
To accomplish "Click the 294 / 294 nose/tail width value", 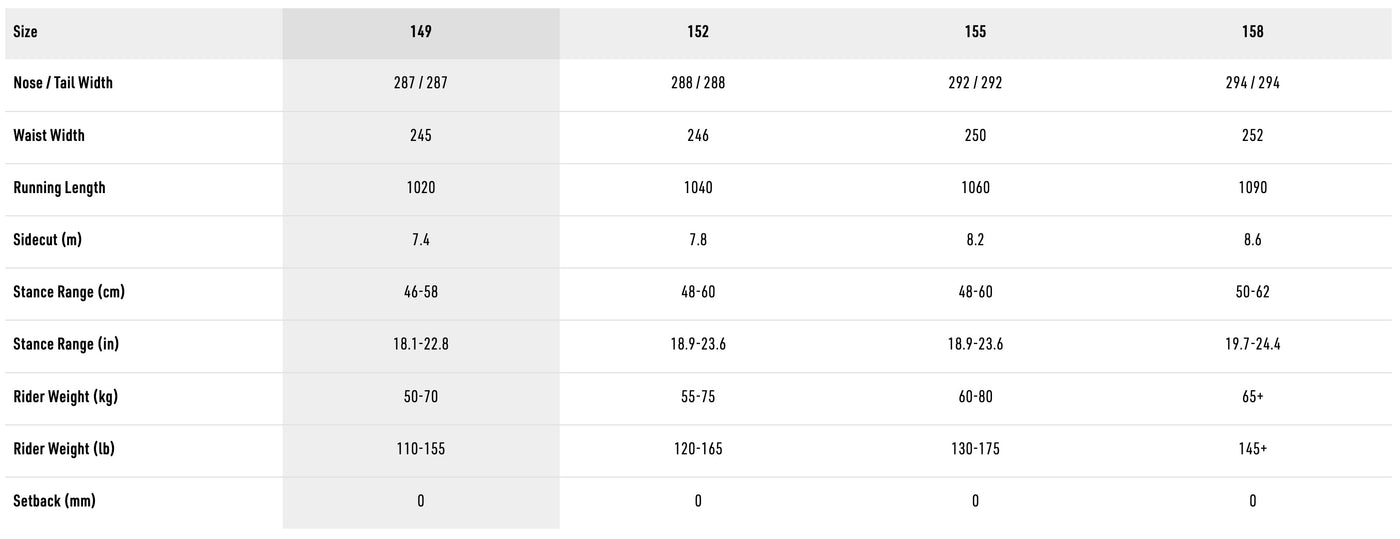I will click(1252, 83).
